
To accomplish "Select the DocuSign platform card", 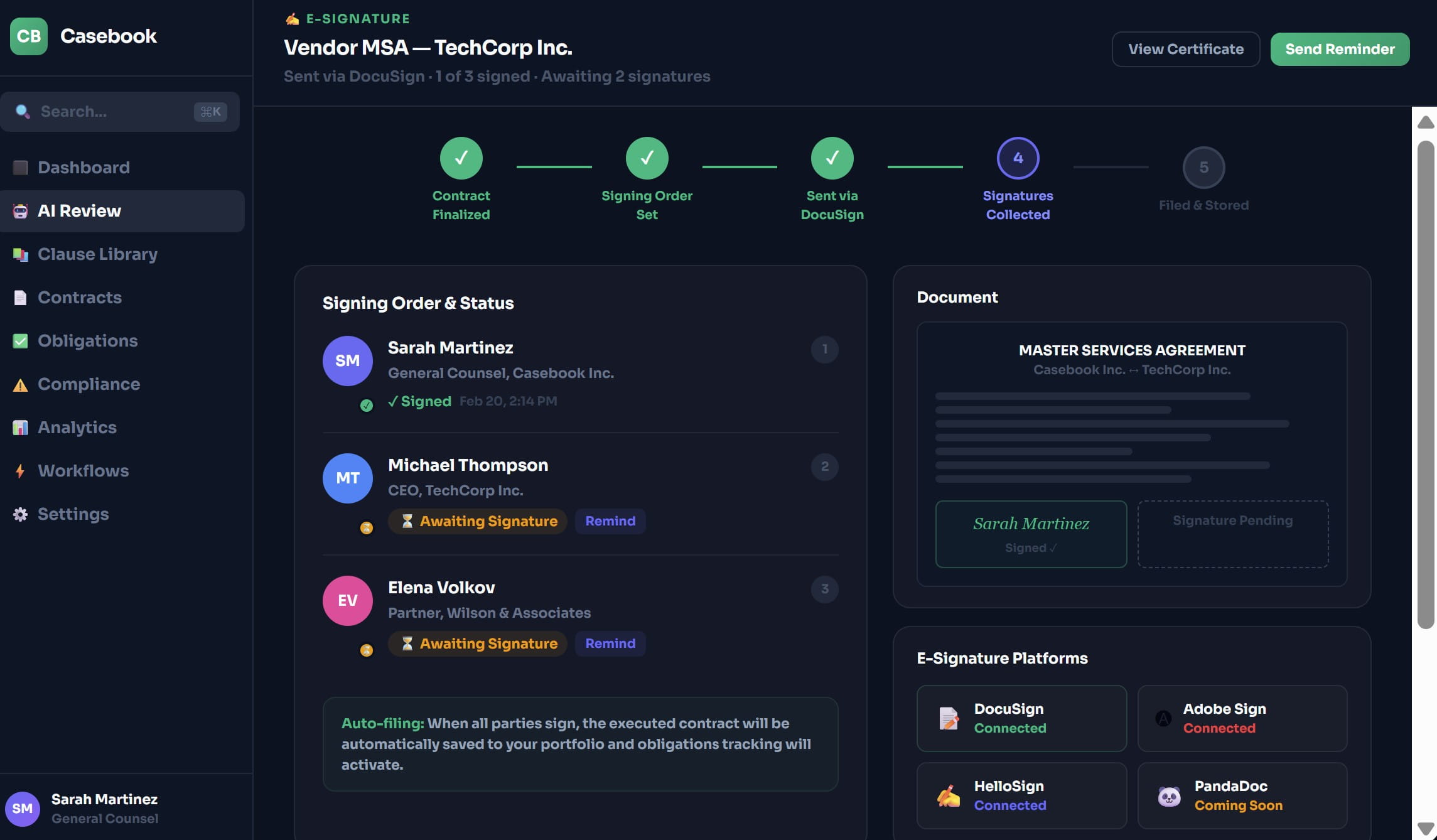I will point(1021,718).
